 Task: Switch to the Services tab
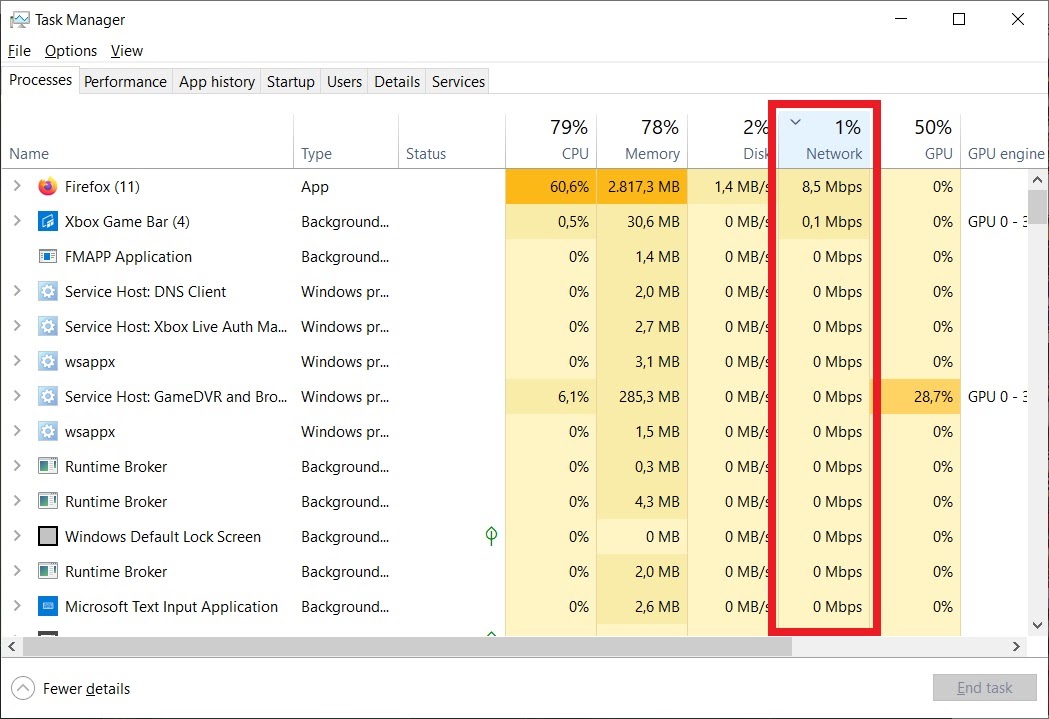click(x=458, y=82)
